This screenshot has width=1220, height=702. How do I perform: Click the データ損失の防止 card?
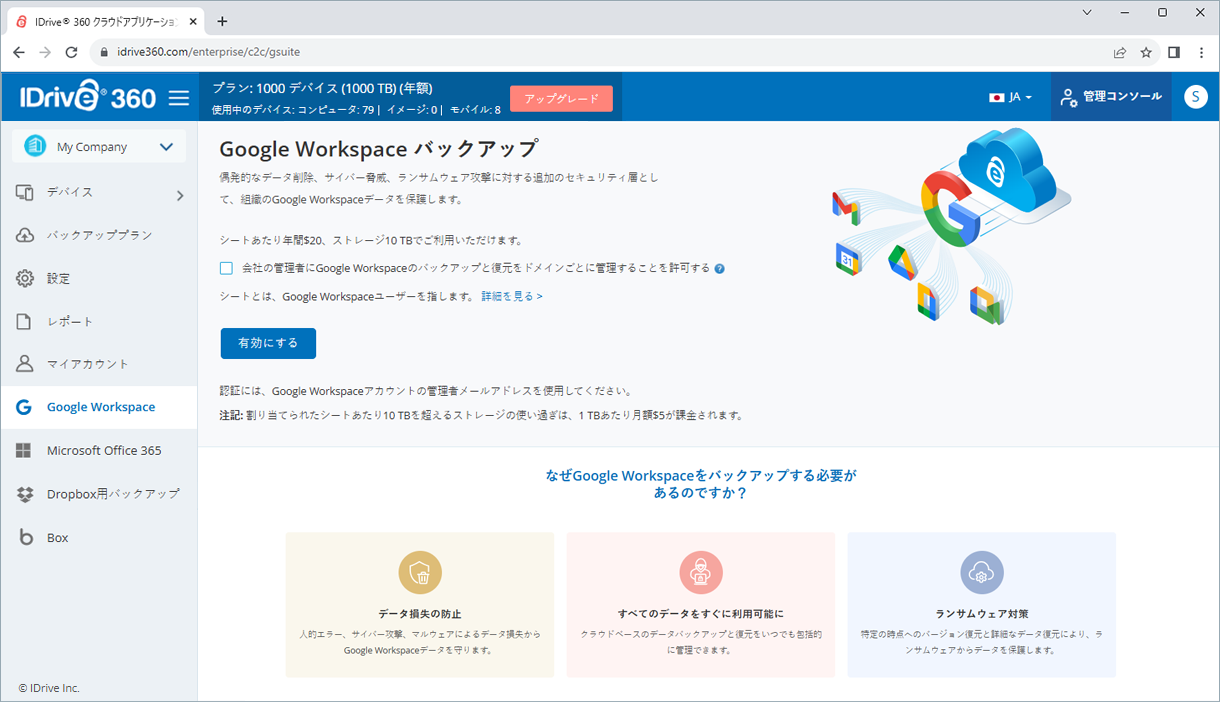[x=420, y=605]
